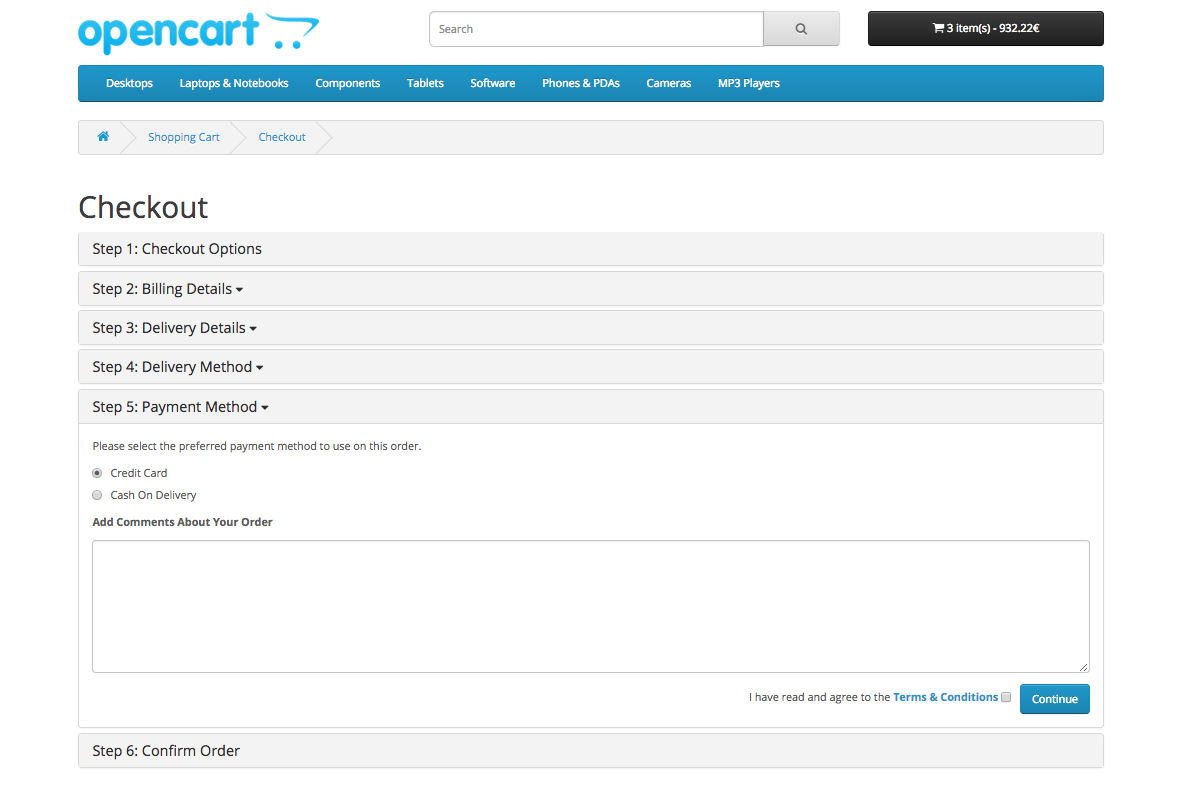
Task: Click the home icon in breadcrumb
Action: coord(103,137)
